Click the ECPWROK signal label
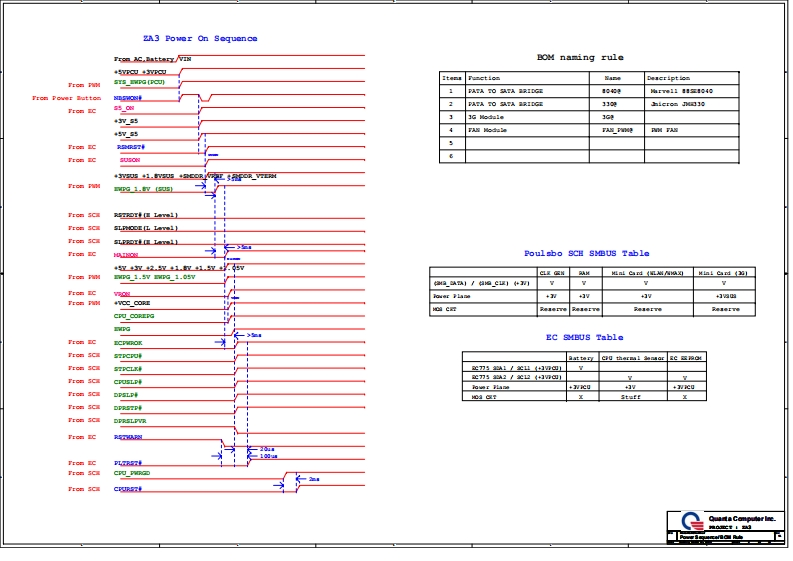Viewport: 793px width, 561px height. pyautogui.click(x=129, y=342)
